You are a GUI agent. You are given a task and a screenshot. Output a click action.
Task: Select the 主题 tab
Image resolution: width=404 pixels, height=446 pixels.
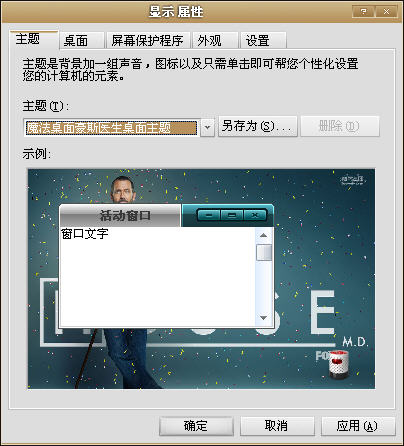[x=34, y=39]
